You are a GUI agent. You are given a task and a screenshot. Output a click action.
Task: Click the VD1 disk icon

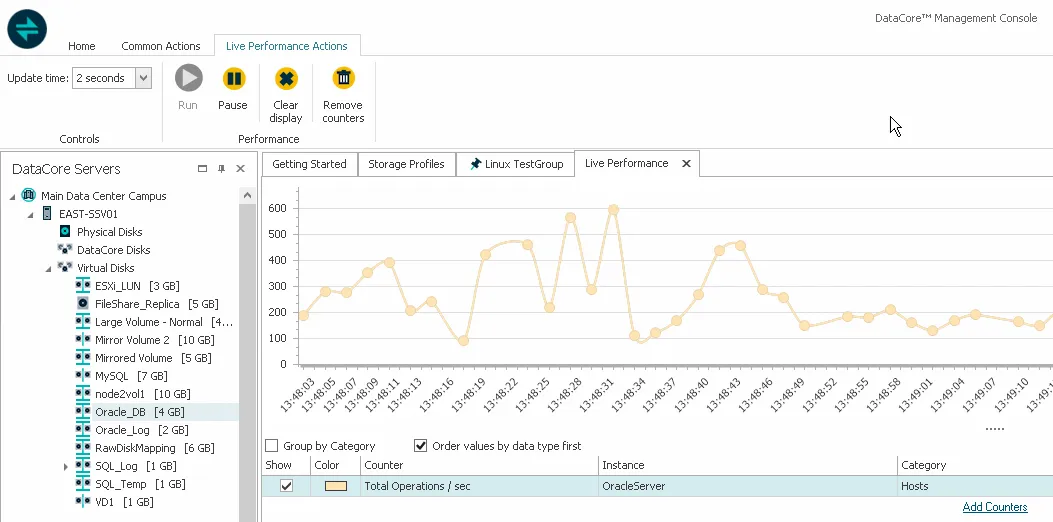click(x=83, y=502)
